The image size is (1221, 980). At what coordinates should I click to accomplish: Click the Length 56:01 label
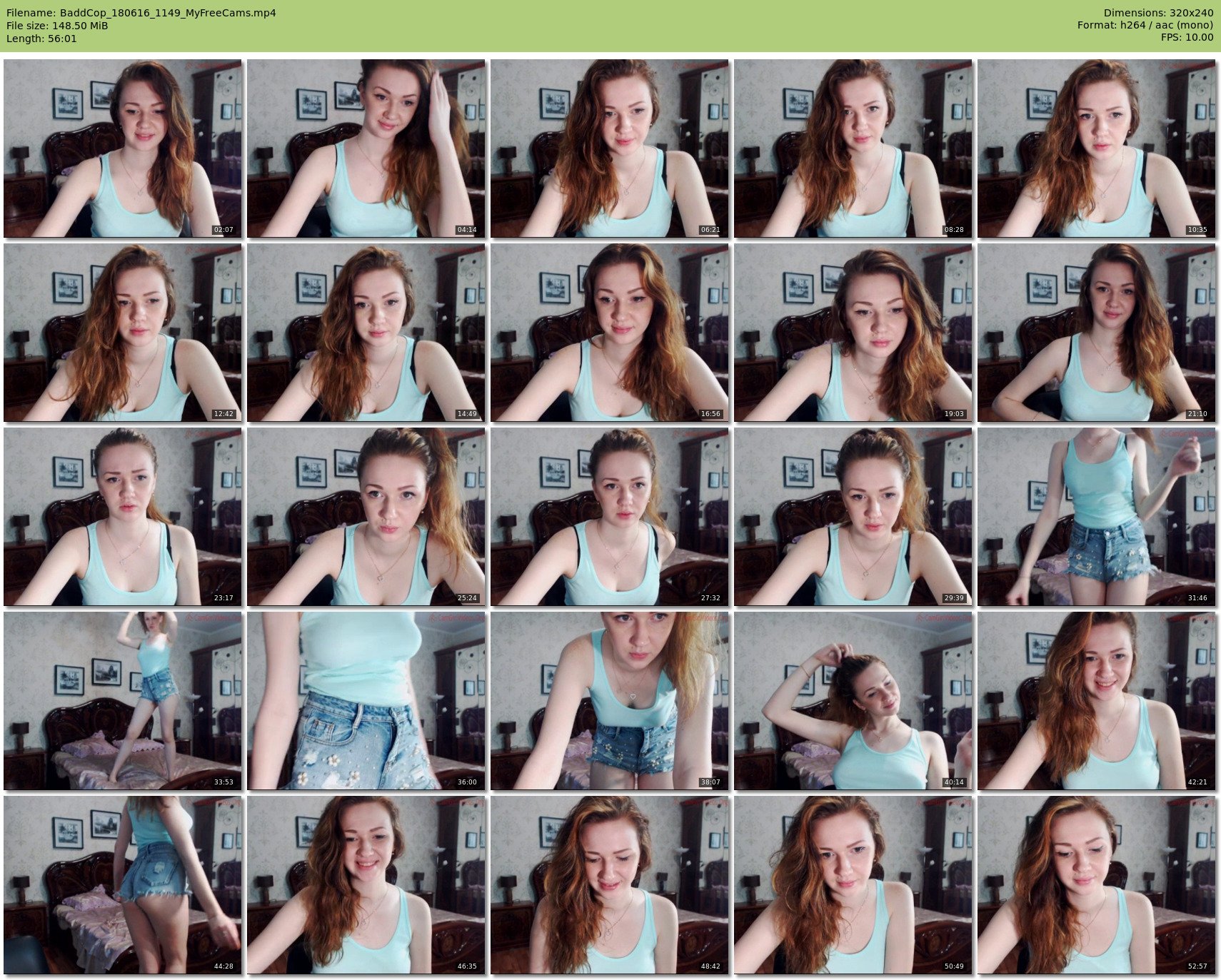[41, 39]
